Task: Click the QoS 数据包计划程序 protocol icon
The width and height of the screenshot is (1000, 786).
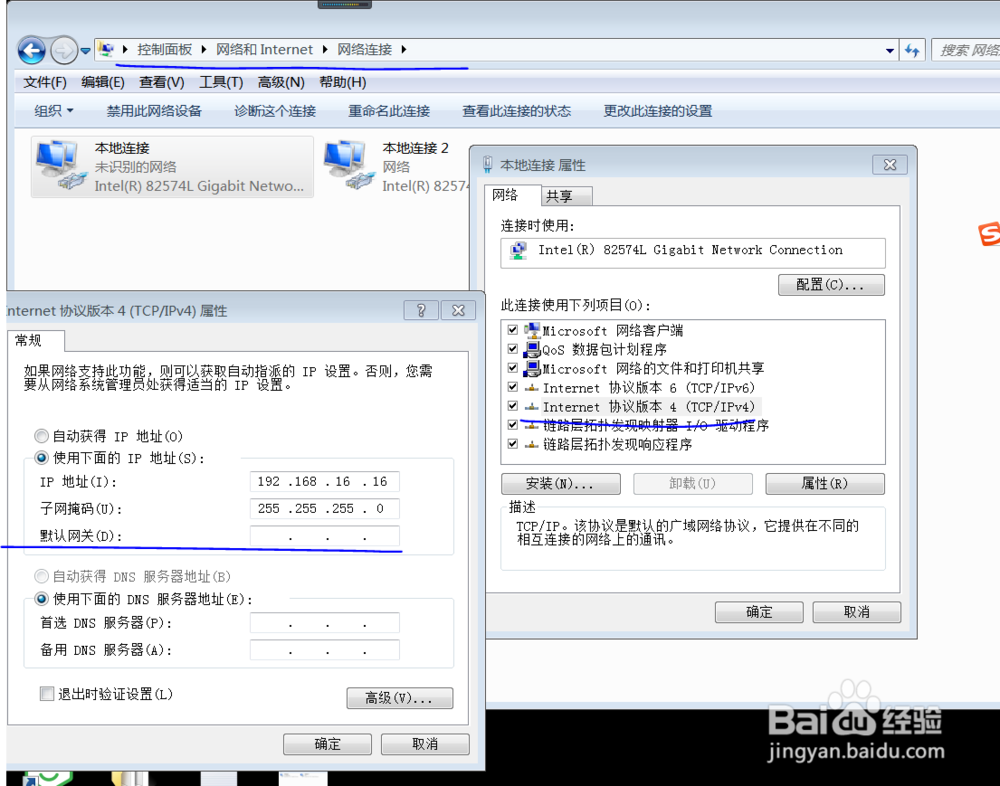Action: click(x=530, y=349)
